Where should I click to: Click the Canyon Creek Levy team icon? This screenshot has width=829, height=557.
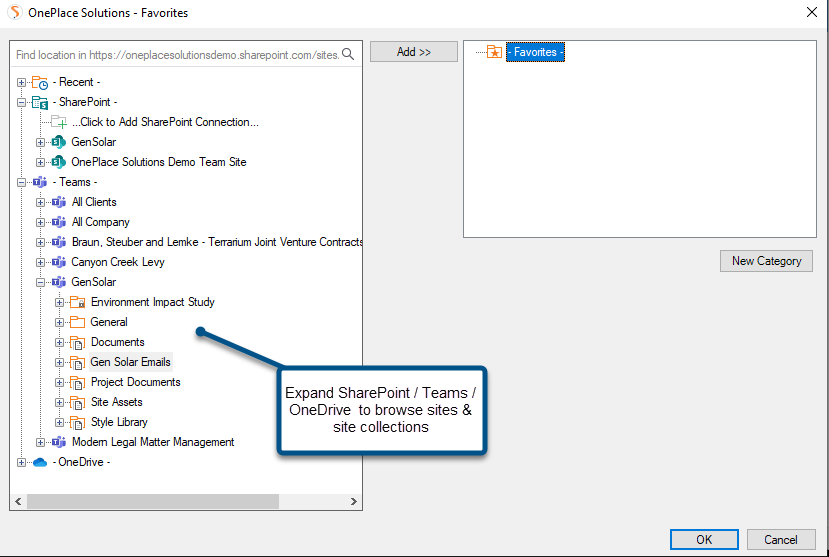pos(59,262)
